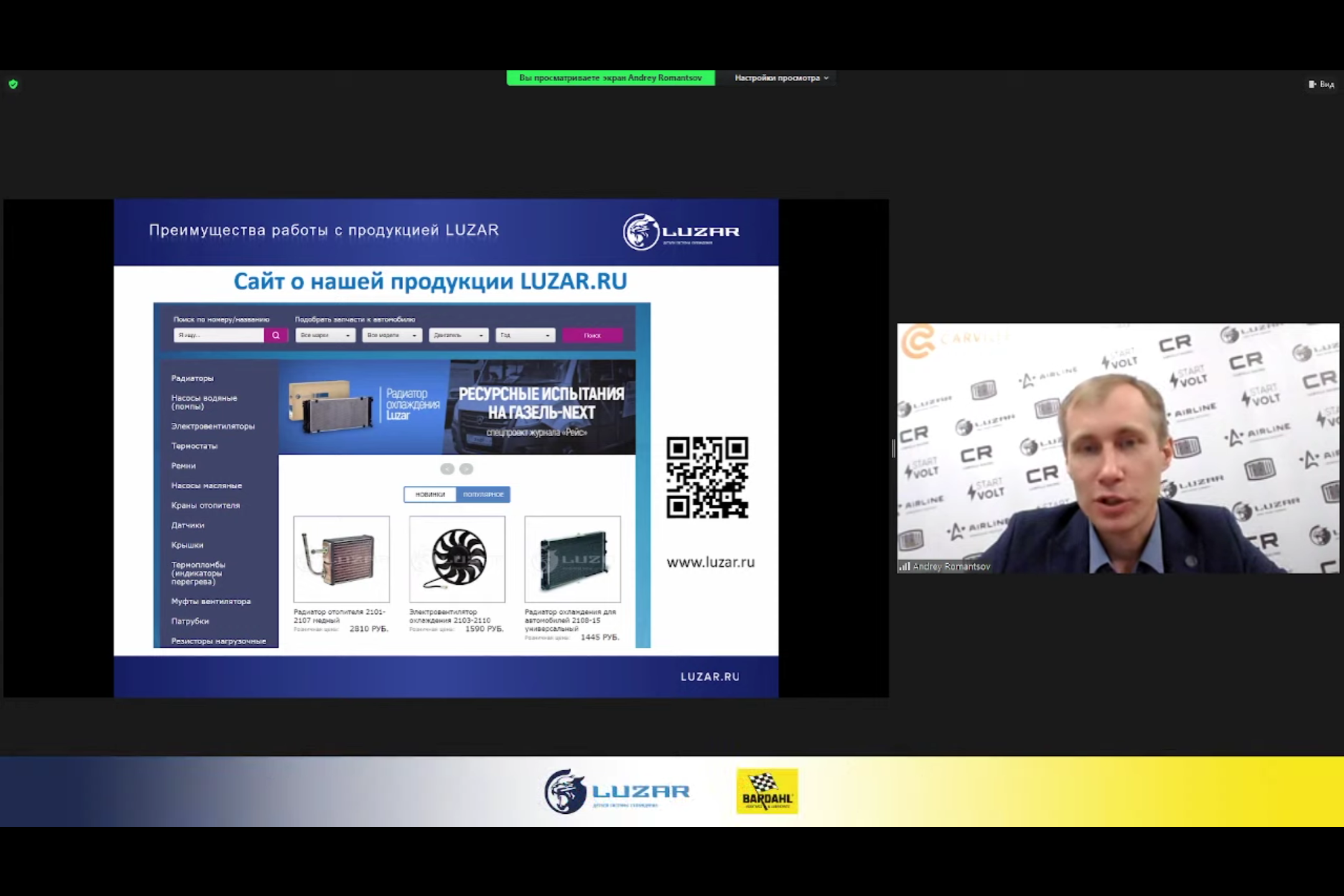Click the Bardahl logo in bottom banner
This screenshot has width=1344, height=896.
point(767,791)
